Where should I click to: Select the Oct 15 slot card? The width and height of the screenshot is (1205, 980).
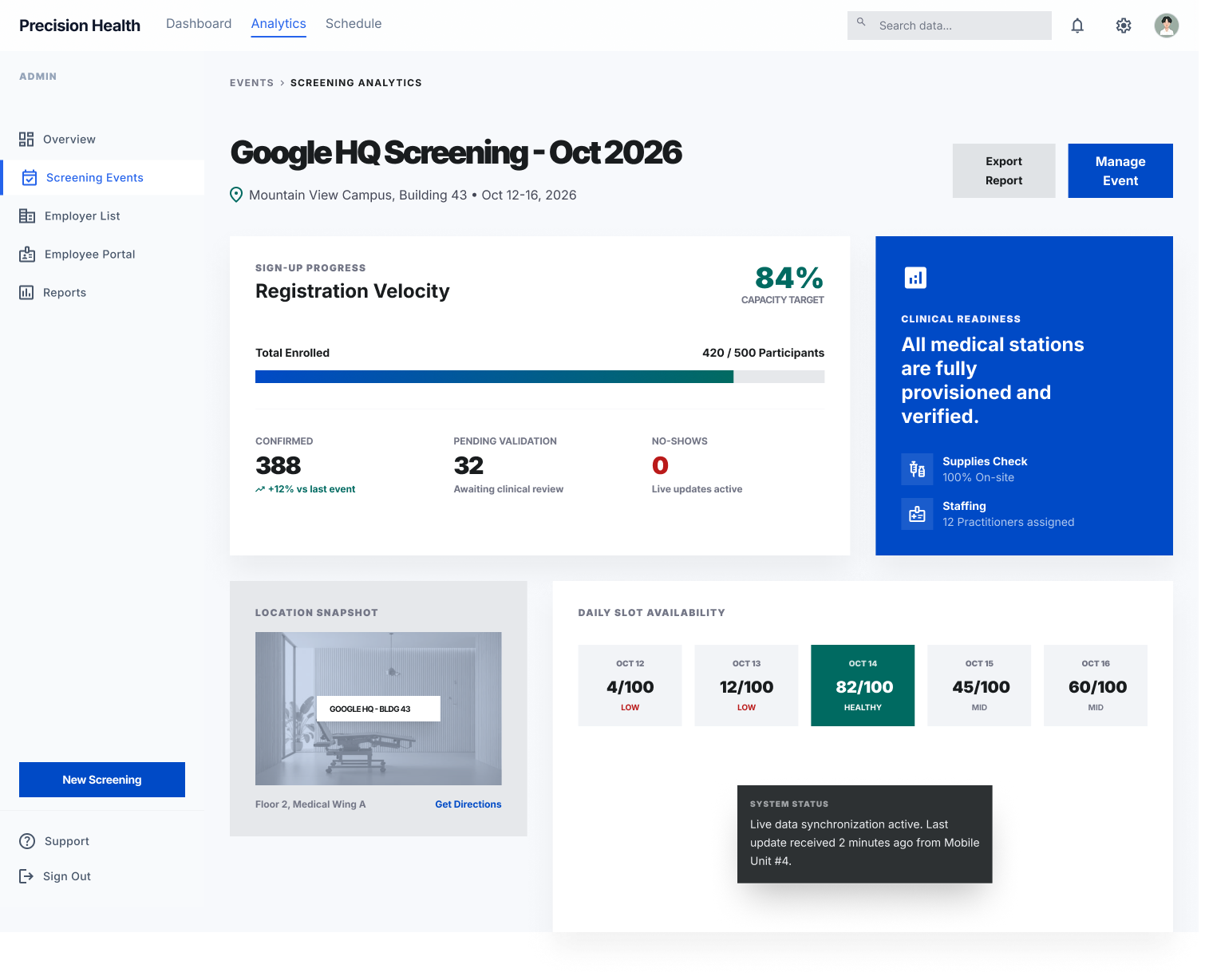(979, 686)
